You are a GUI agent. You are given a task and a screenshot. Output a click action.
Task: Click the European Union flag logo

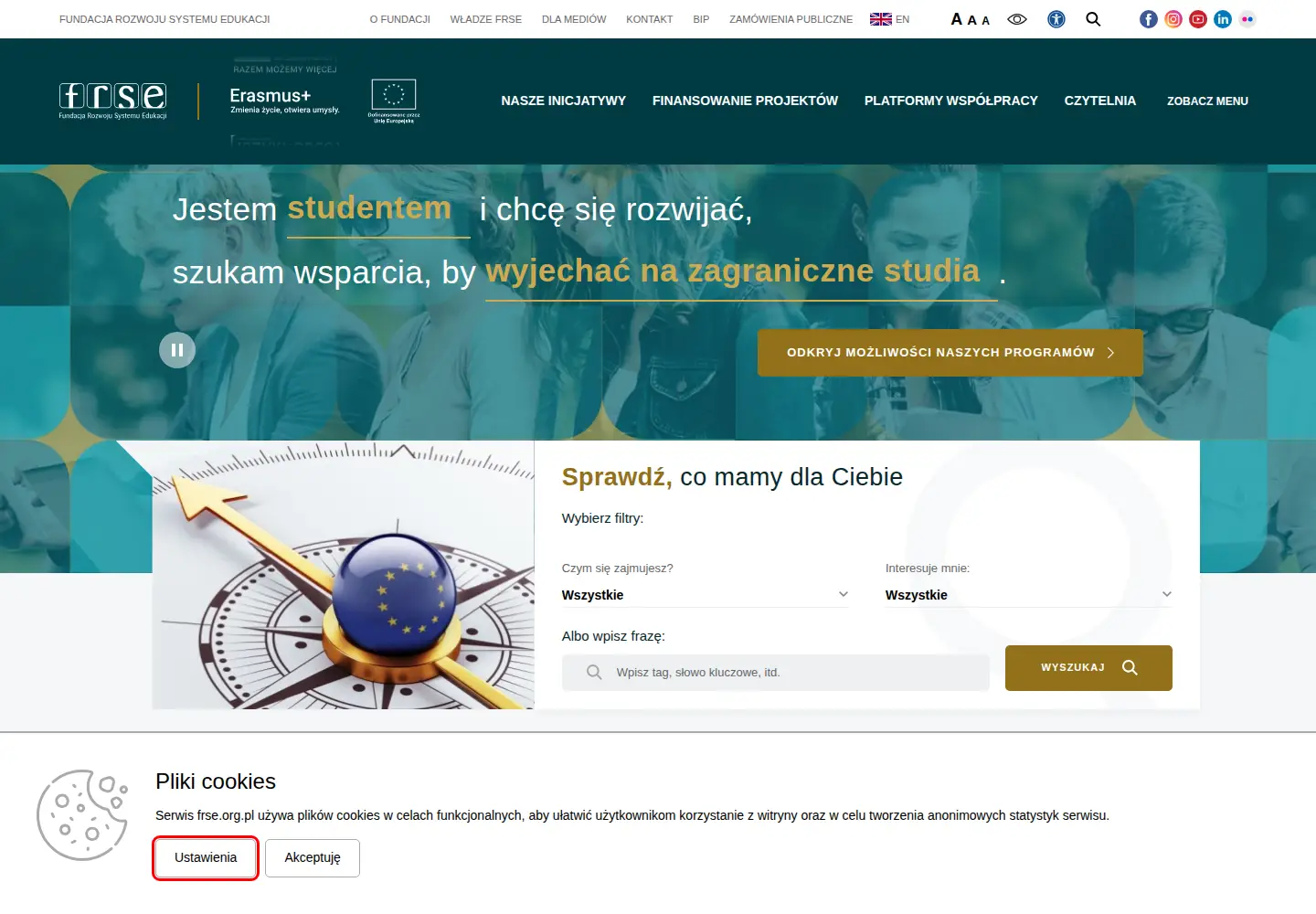[x=394, y=101]
